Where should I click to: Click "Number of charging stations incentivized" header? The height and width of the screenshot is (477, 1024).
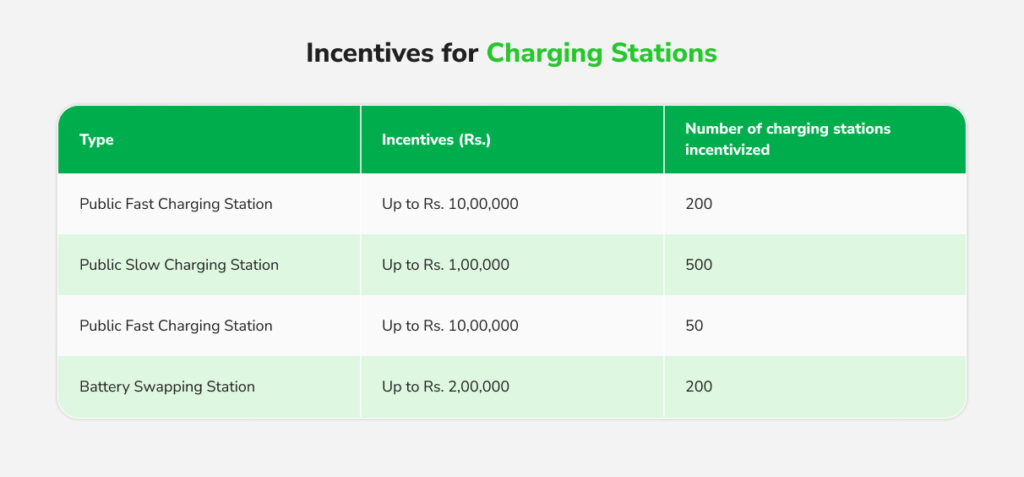[787, 139]
